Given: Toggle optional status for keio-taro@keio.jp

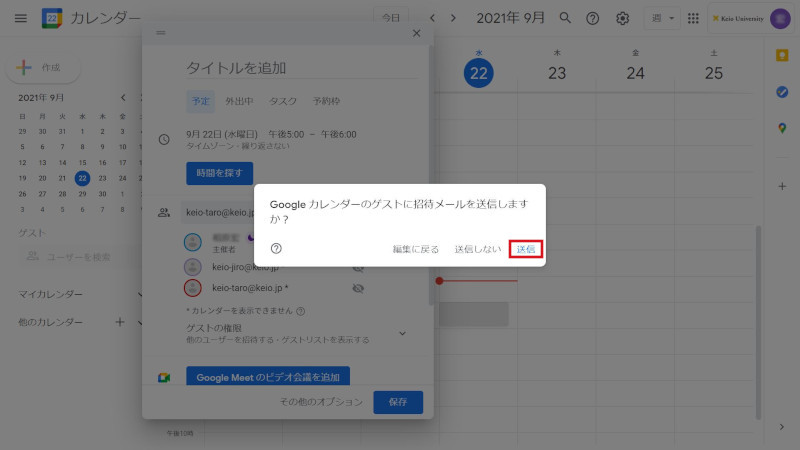Looking at the screenshot, I should (x=358, y=288).
